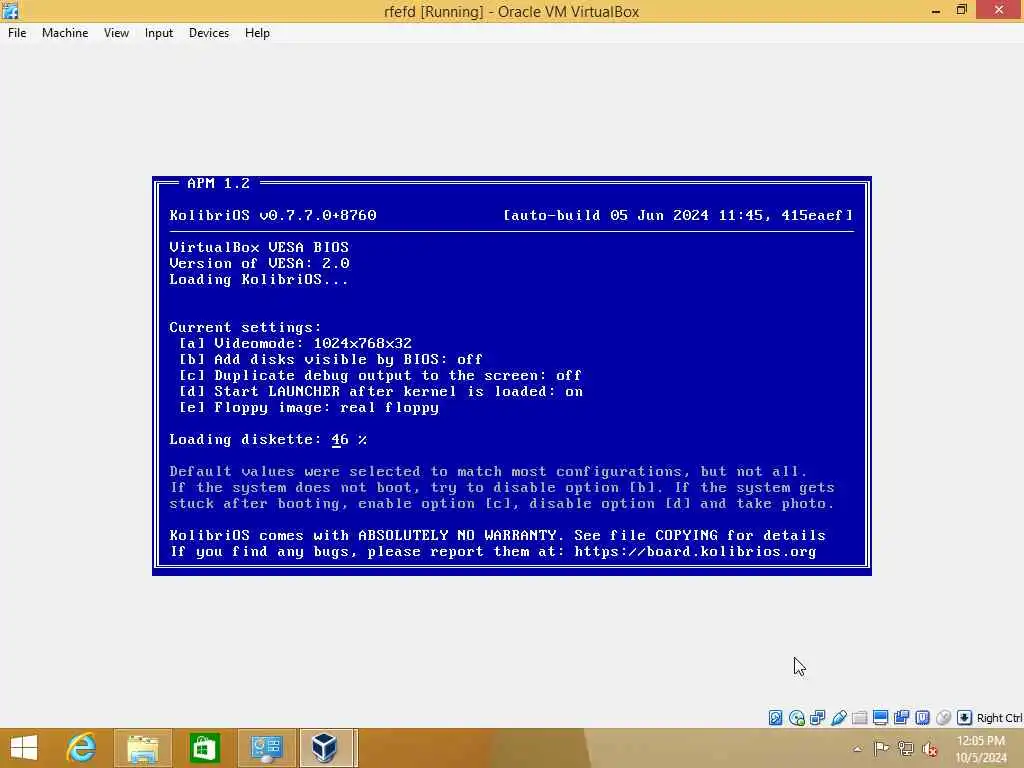
Task: Click the '[c] Duplicate debug output' line
Action: [x=380, y=376]
